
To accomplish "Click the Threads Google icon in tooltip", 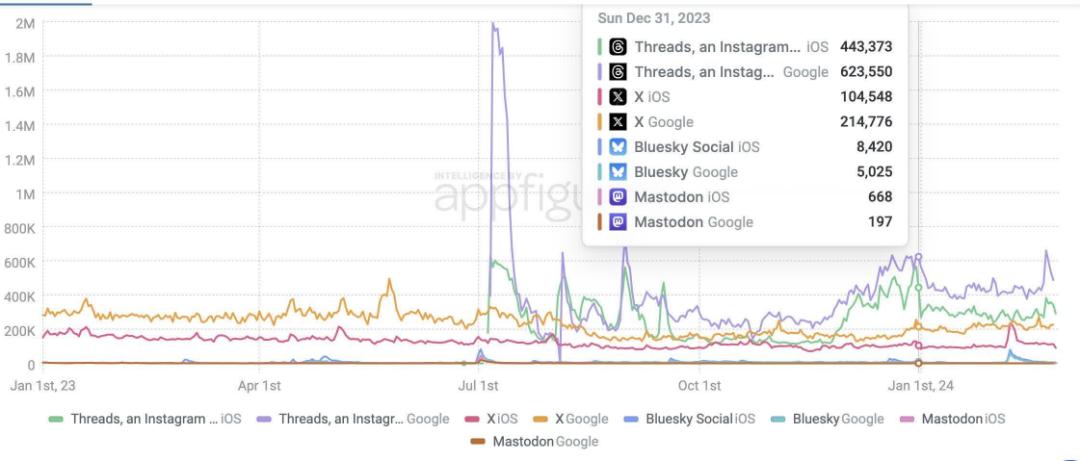I will 619,72.
